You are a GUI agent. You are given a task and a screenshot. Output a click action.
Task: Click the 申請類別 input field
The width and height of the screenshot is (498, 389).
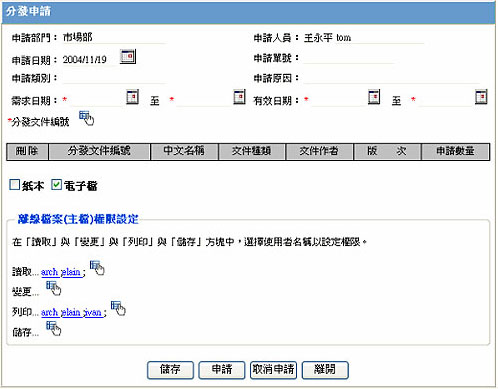114,78
